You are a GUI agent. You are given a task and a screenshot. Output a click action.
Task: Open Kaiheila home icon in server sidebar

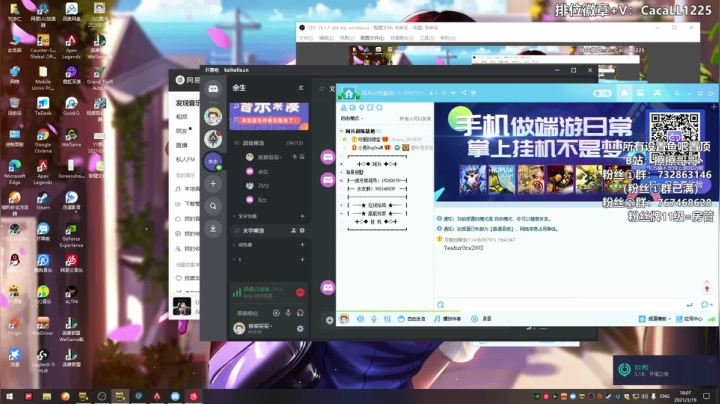pos(213,89)
